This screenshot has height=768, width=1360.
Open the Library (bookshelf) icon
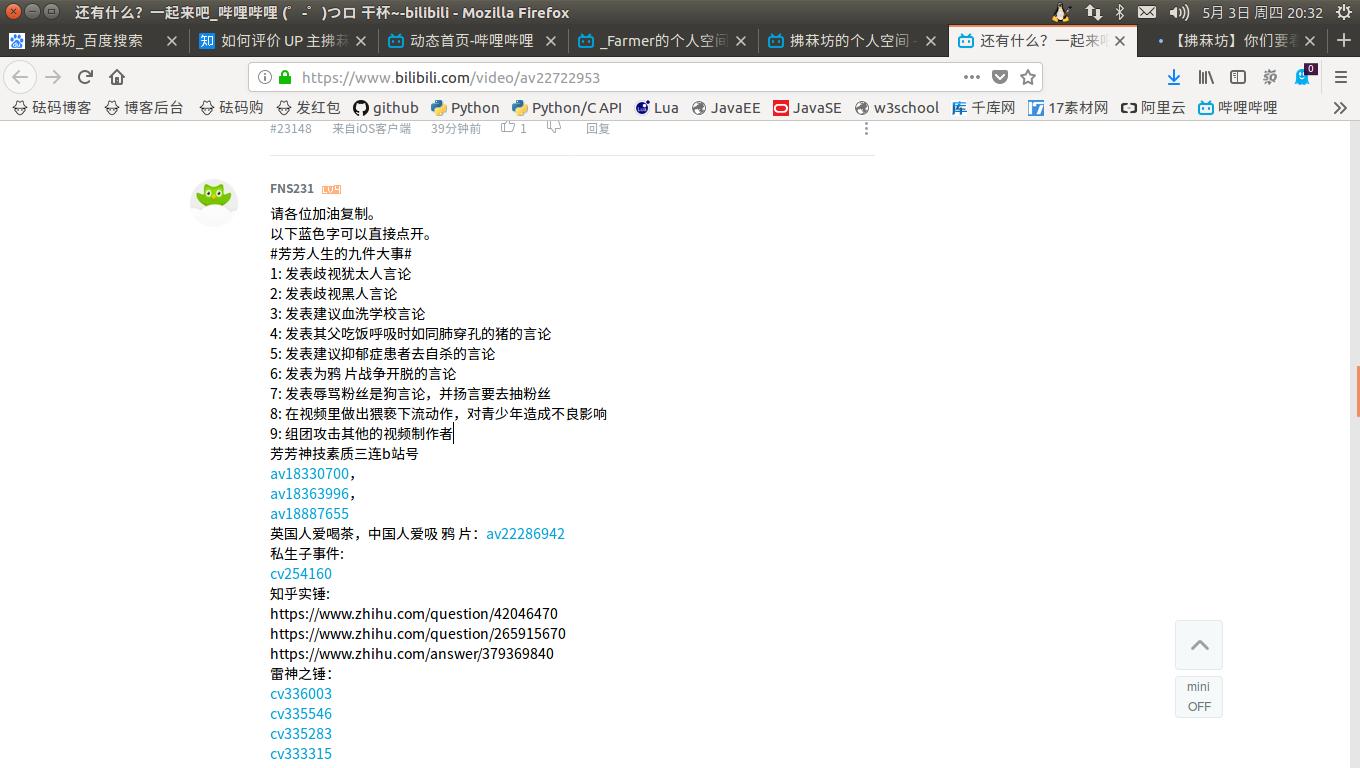pyautogui.click(x=1204, y=77)
